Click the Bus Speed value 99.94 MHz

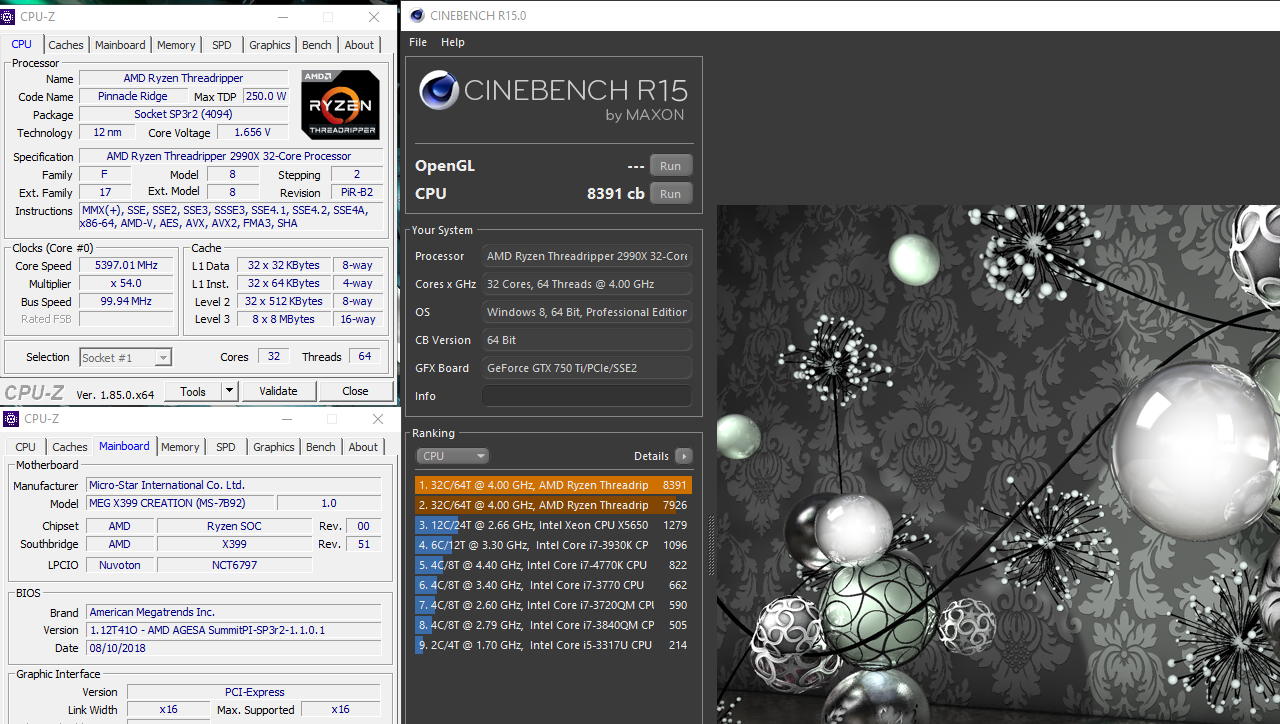coord(125,302)
